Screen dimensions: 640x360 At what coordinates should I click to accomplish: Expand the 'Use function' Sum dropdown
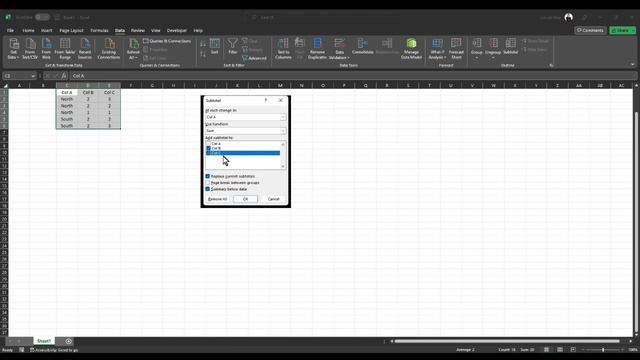click(x=282, y=131)
